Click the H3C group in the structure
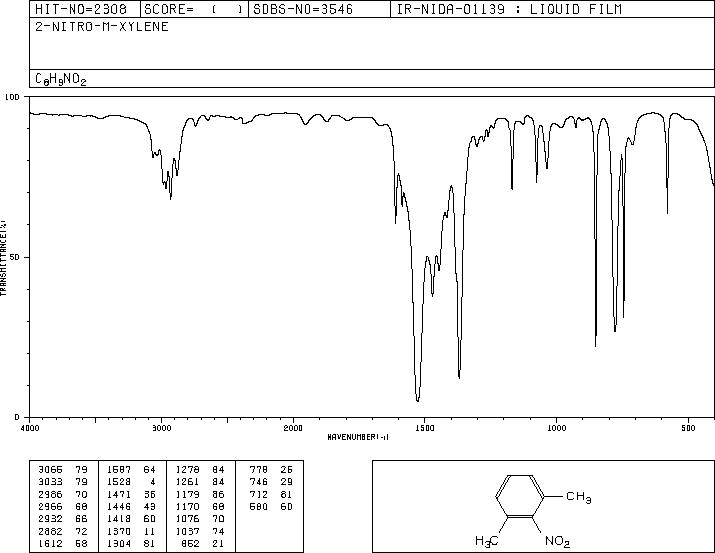 (x=487, y=541)
